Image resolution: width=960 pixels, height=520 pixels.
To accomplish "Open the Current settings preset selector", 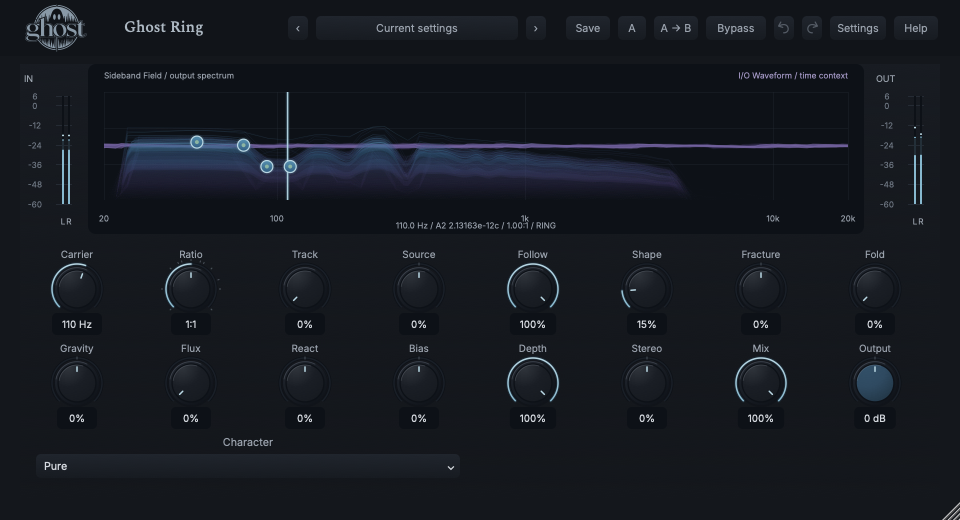I will tap(416, 28).
